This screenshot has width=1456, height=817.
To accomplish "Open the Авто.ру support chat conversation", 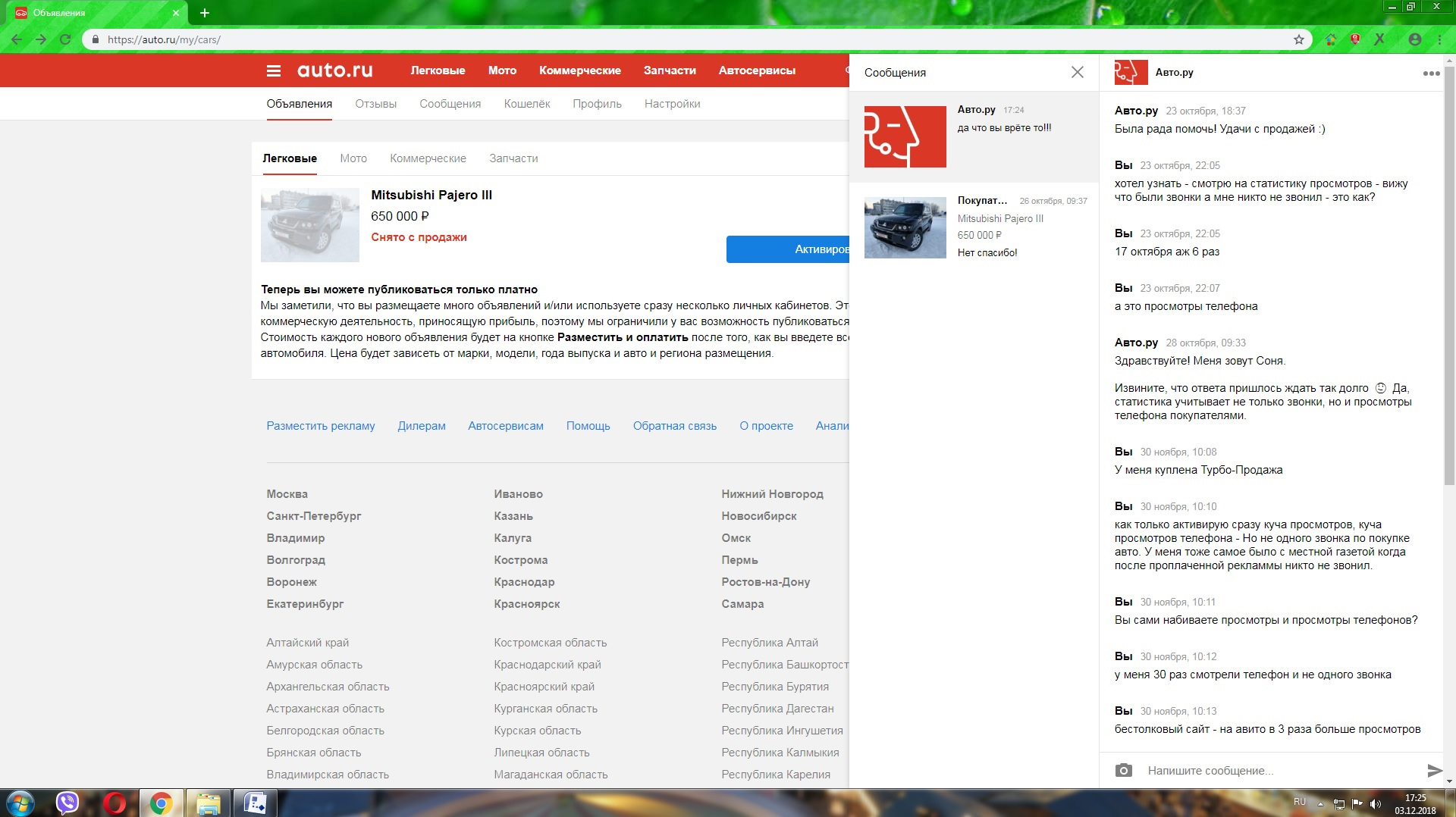I will coord(974,136).
